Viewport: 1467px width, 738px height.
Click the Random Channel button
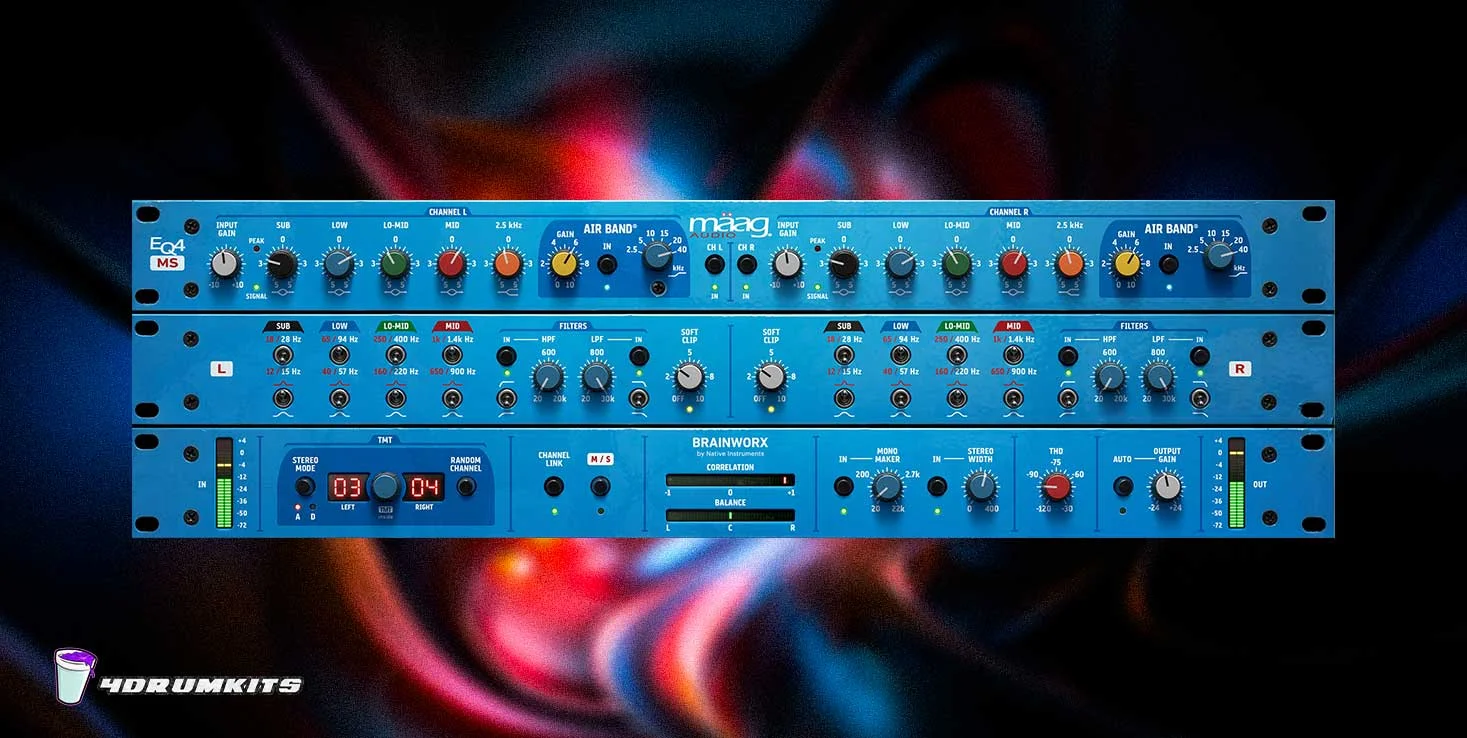click(x=465, y=487)
